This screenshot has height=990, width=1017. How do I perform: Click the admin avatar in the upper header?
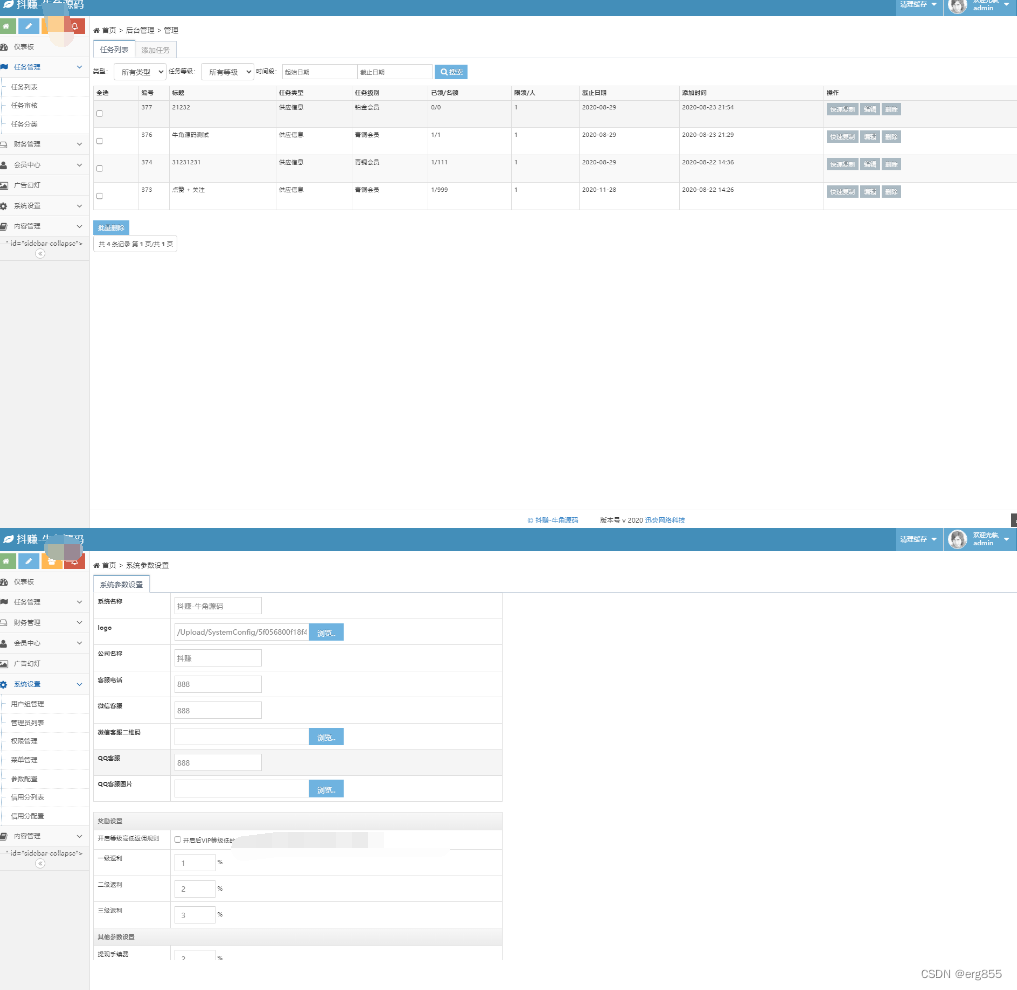click(957, 6)
